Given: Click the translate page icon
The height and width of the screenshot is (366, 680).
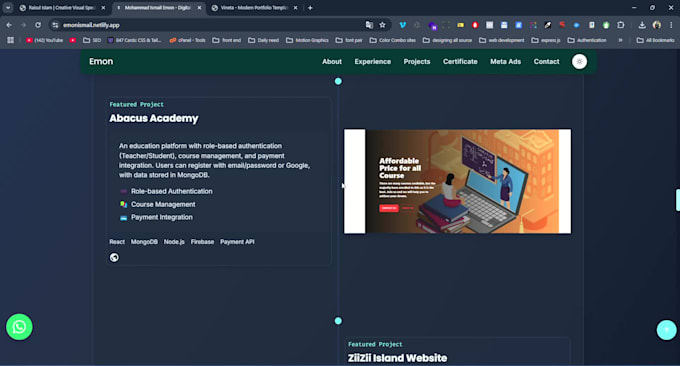Looking at the screenshot, I should pyautogui.click(x=369, y=25).
